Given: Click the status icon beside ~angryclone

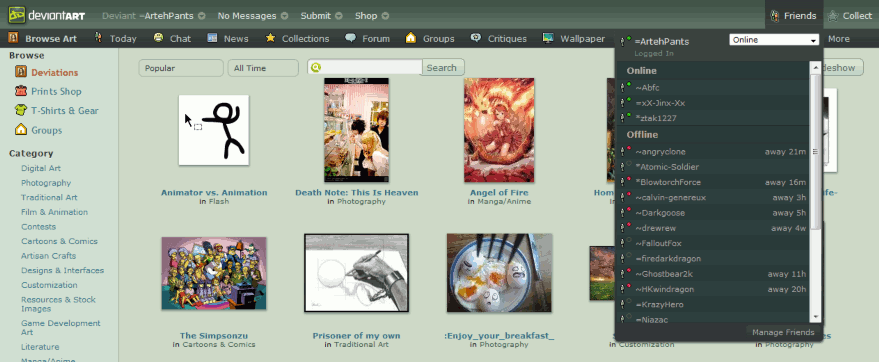Looking at the screenshot, I should pyautogui.click(x=626, y=151).
